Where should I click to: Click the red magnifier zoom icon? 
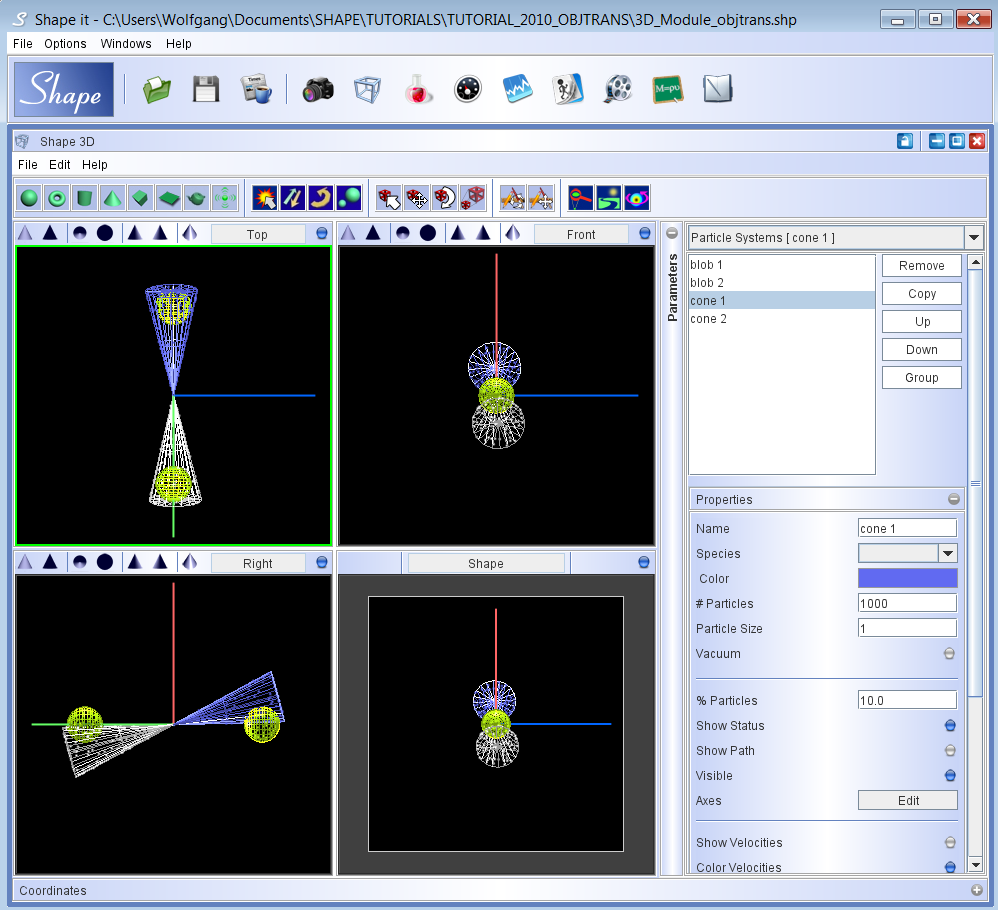coord(580,198)
